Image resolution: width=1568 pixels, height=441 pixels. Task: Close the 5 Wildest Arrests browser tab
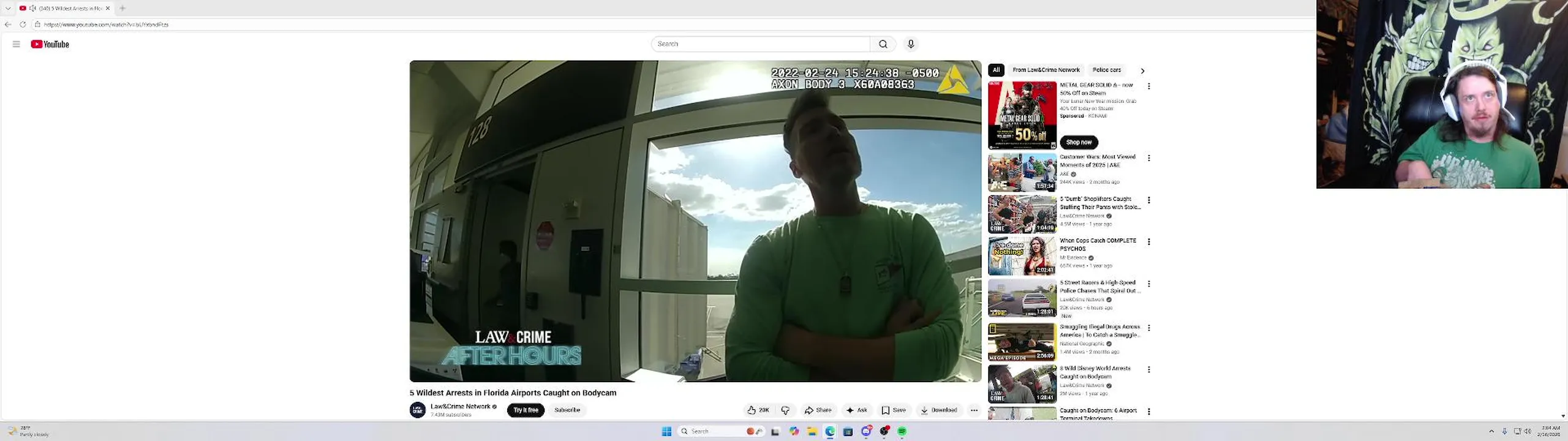click(x=108, y=8)
